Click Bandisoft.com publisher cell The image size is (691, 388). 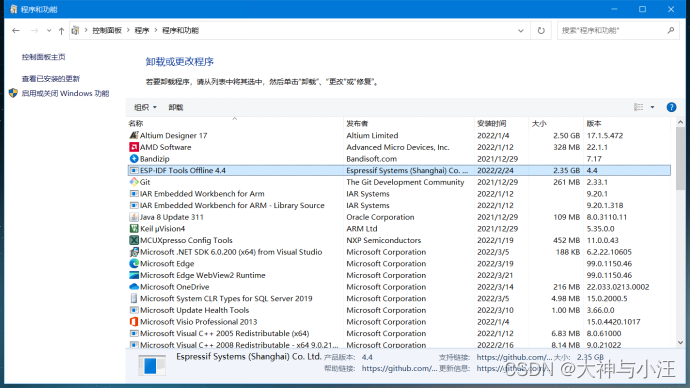[372, 159]
